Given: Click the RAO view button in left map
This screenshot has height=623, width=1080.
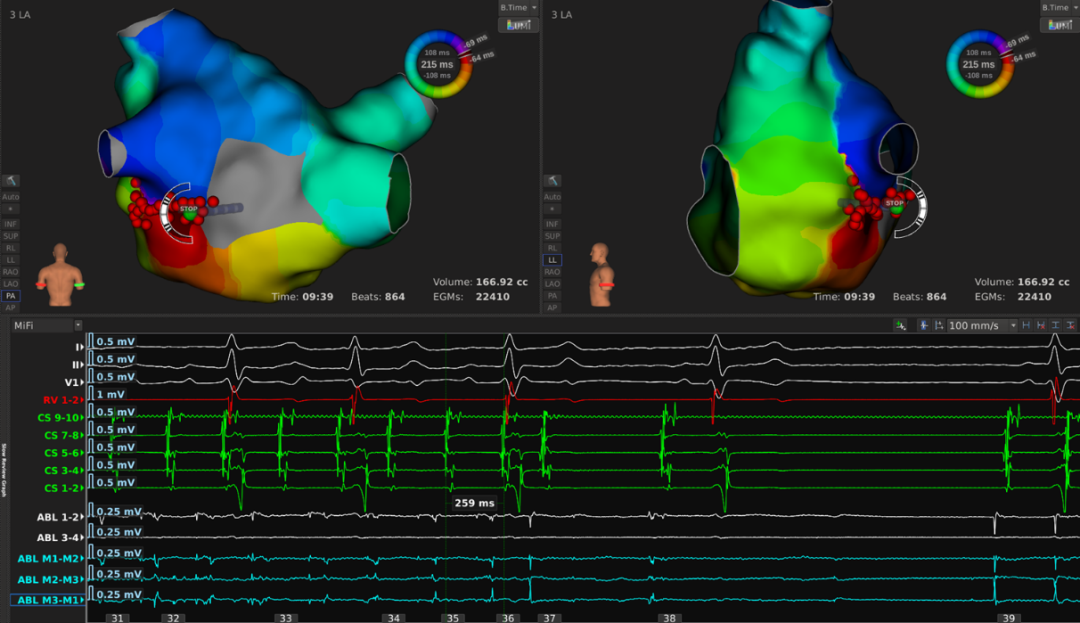Looking at the screenshot, I should coord(11,272).
